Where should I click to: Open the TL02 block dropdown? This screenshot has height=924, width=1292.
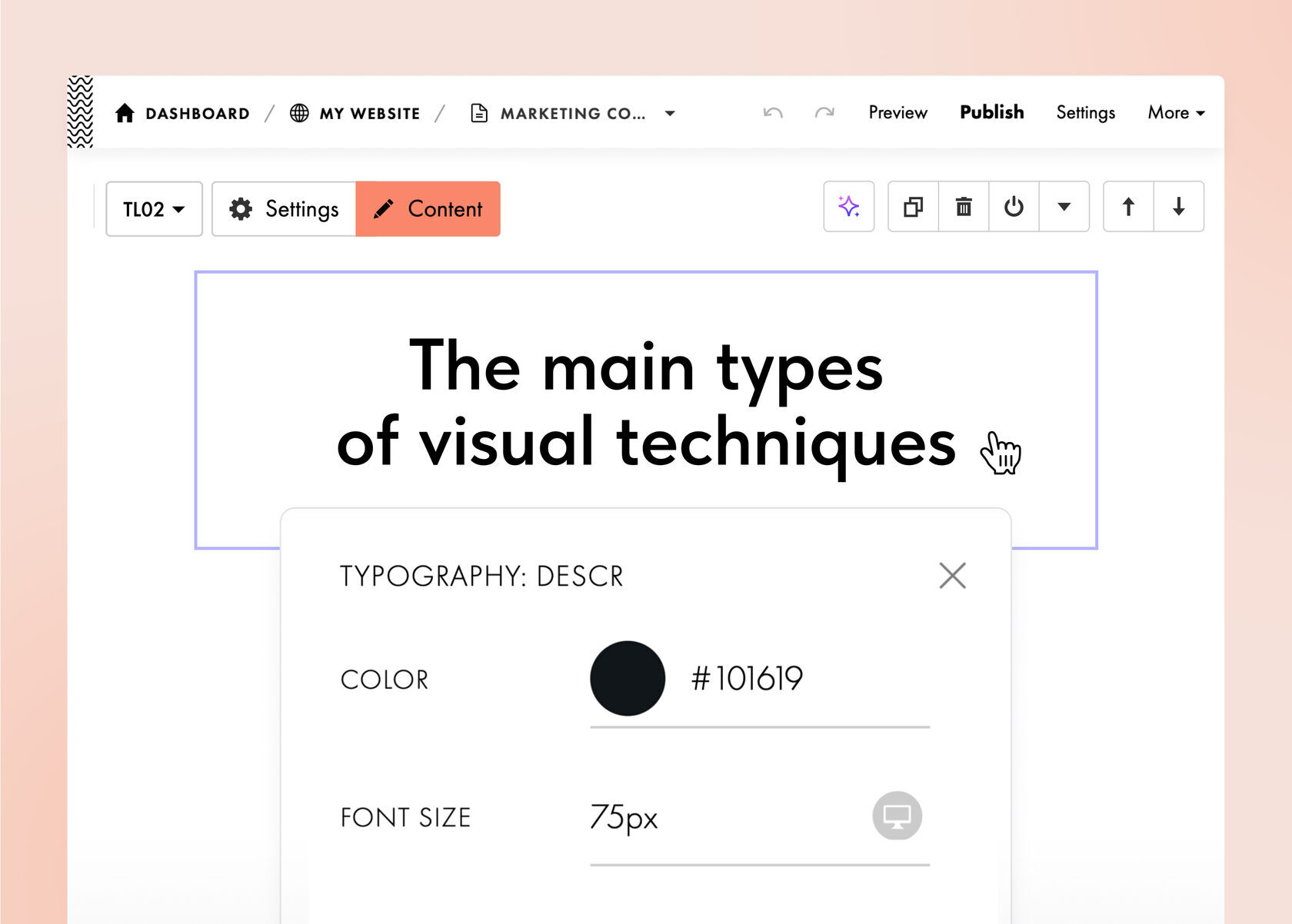pos(154,209)
